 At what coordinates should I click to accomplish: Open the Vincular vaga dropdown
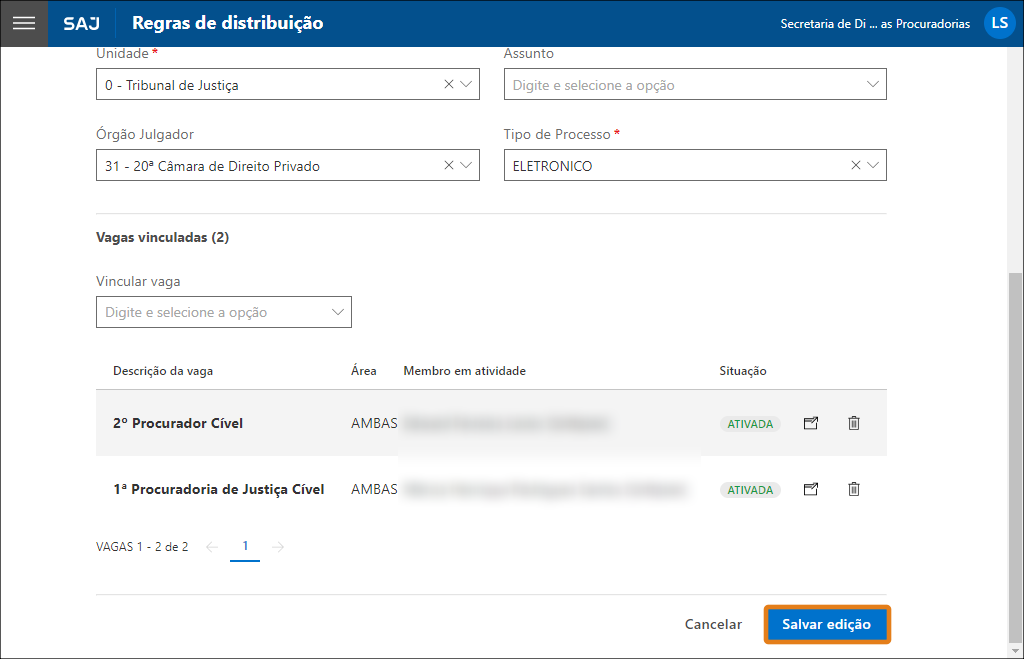pyautogui.click(x=337, y=311)
